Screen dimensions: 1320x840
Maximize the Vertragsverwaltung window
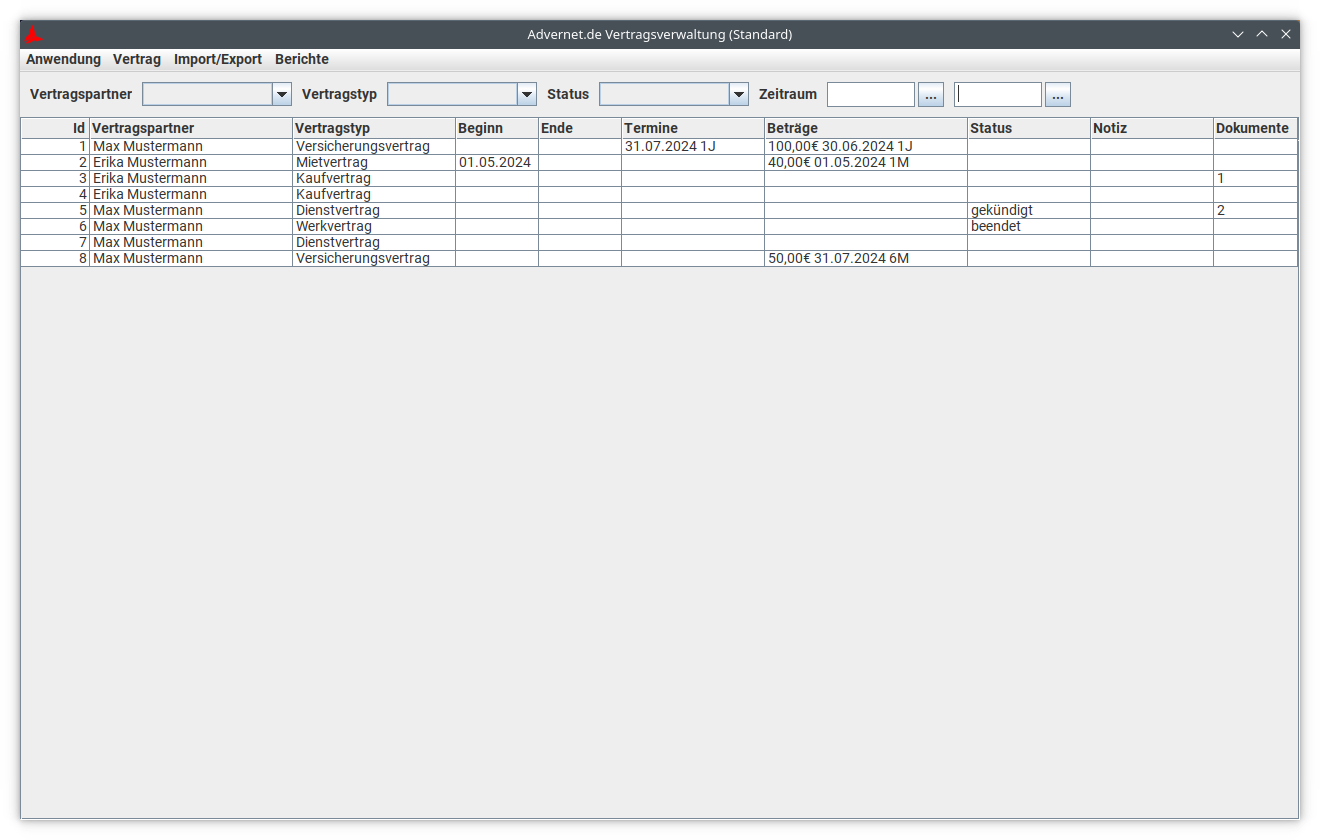1262,34
